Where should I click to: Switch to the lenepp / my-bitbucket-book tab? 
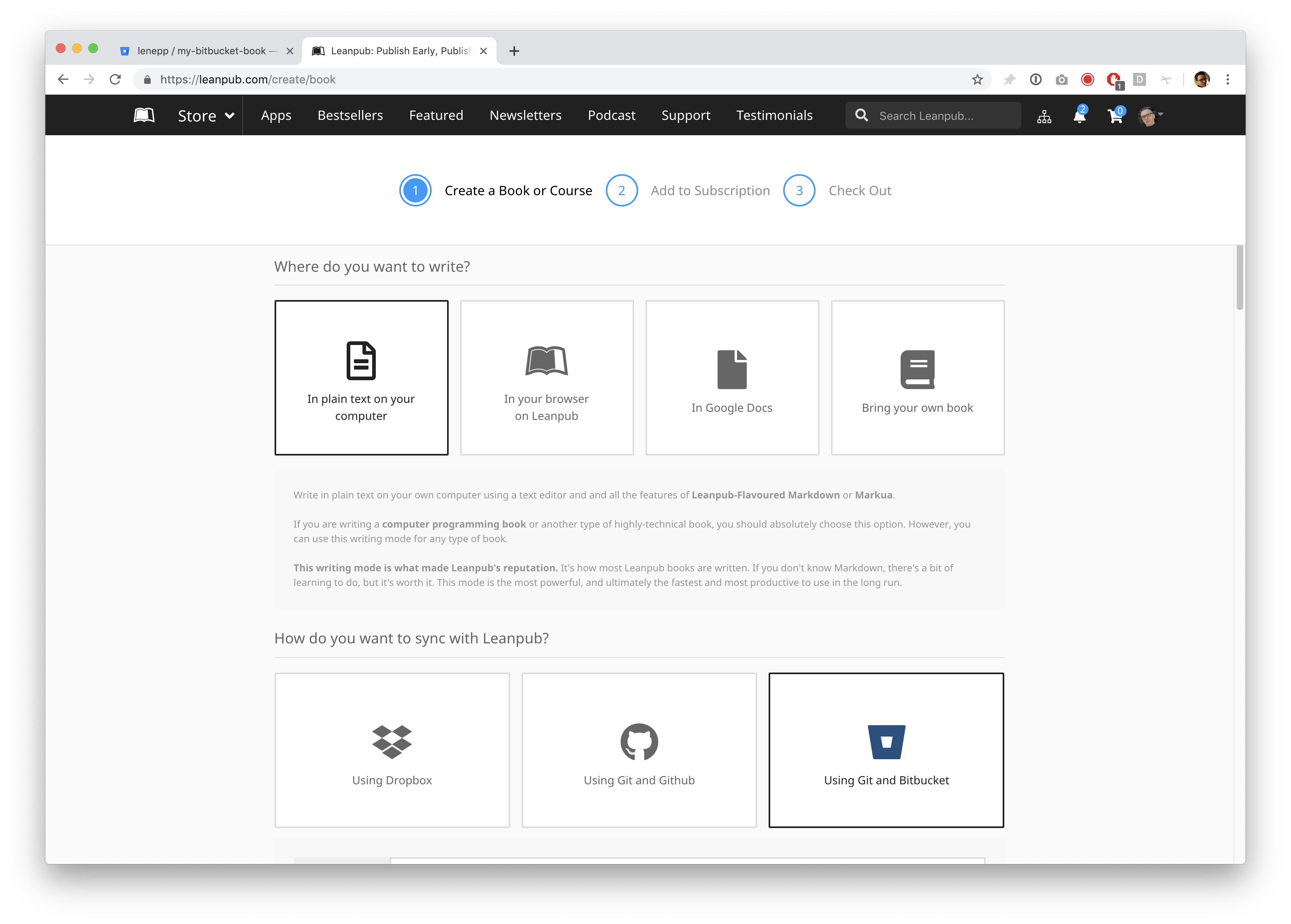pyautogui.click(x=206, y=51)
